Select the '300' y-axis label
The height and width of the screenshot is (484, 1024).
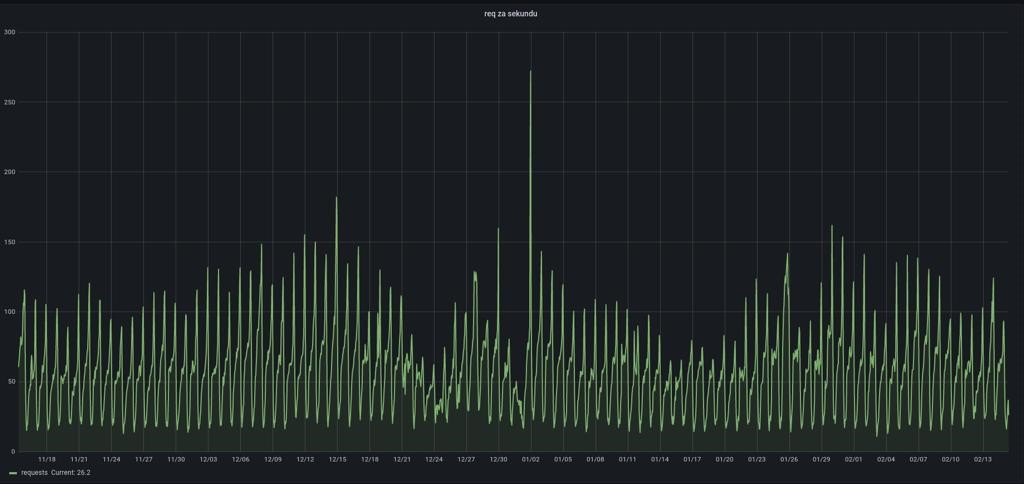point(9,32)
